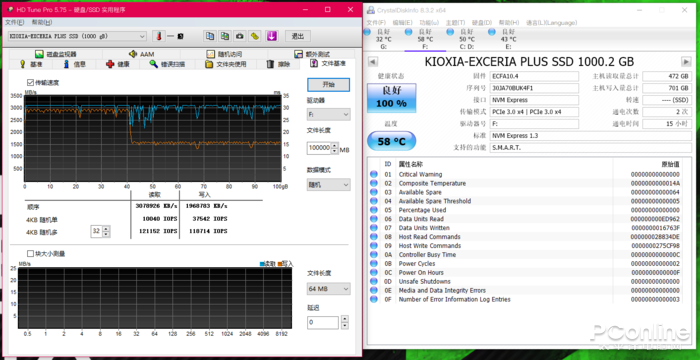Switch to the 健康 tab
This screenshot has height=360, width=700.
point(118,64)
